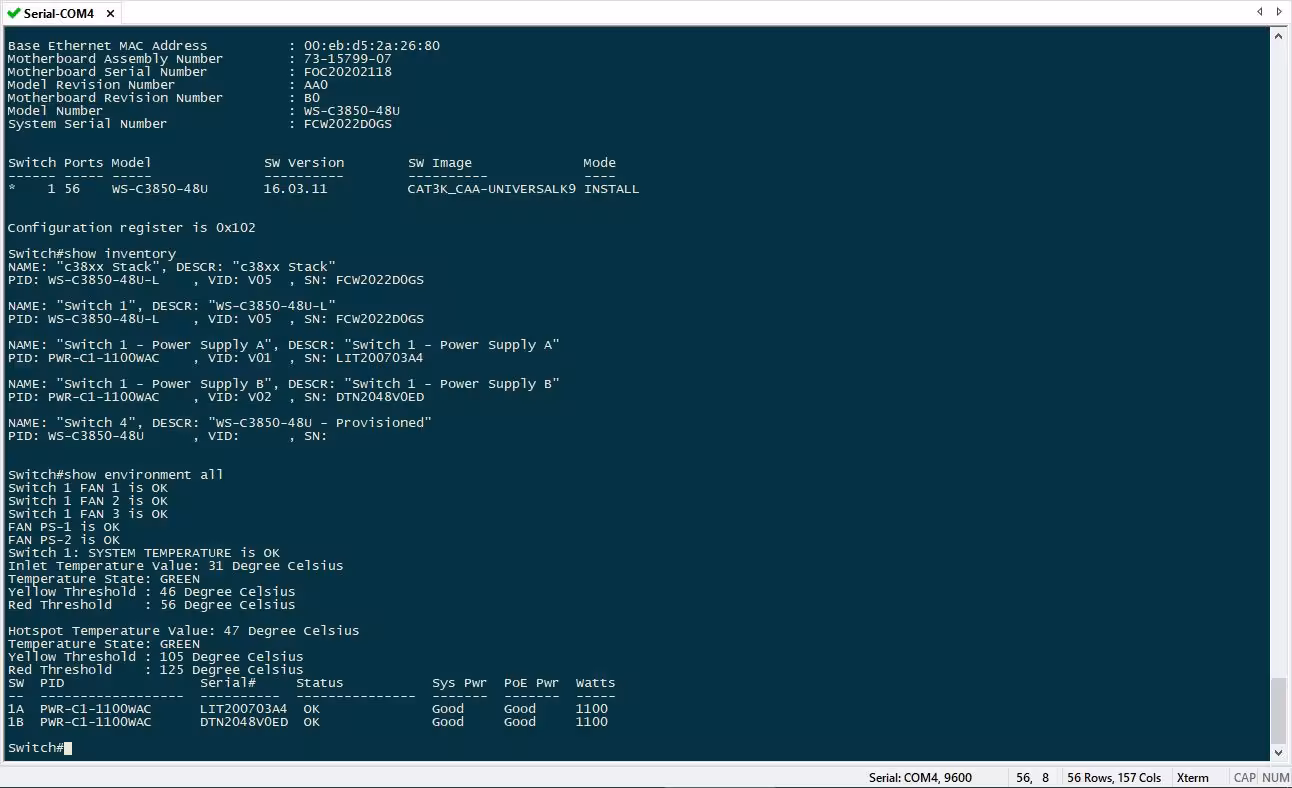The width and height of the screenshot is (1292, 788).
Task: Click the show environment all command line
Action: [x=116, y=475]
